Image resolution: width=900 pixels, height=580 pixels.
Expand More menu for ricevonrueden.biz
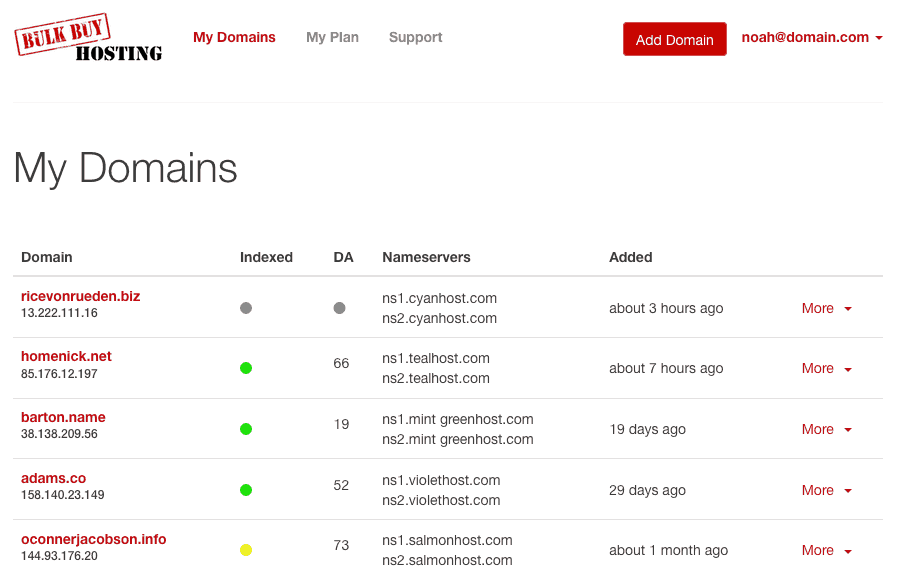coord(827,308)
